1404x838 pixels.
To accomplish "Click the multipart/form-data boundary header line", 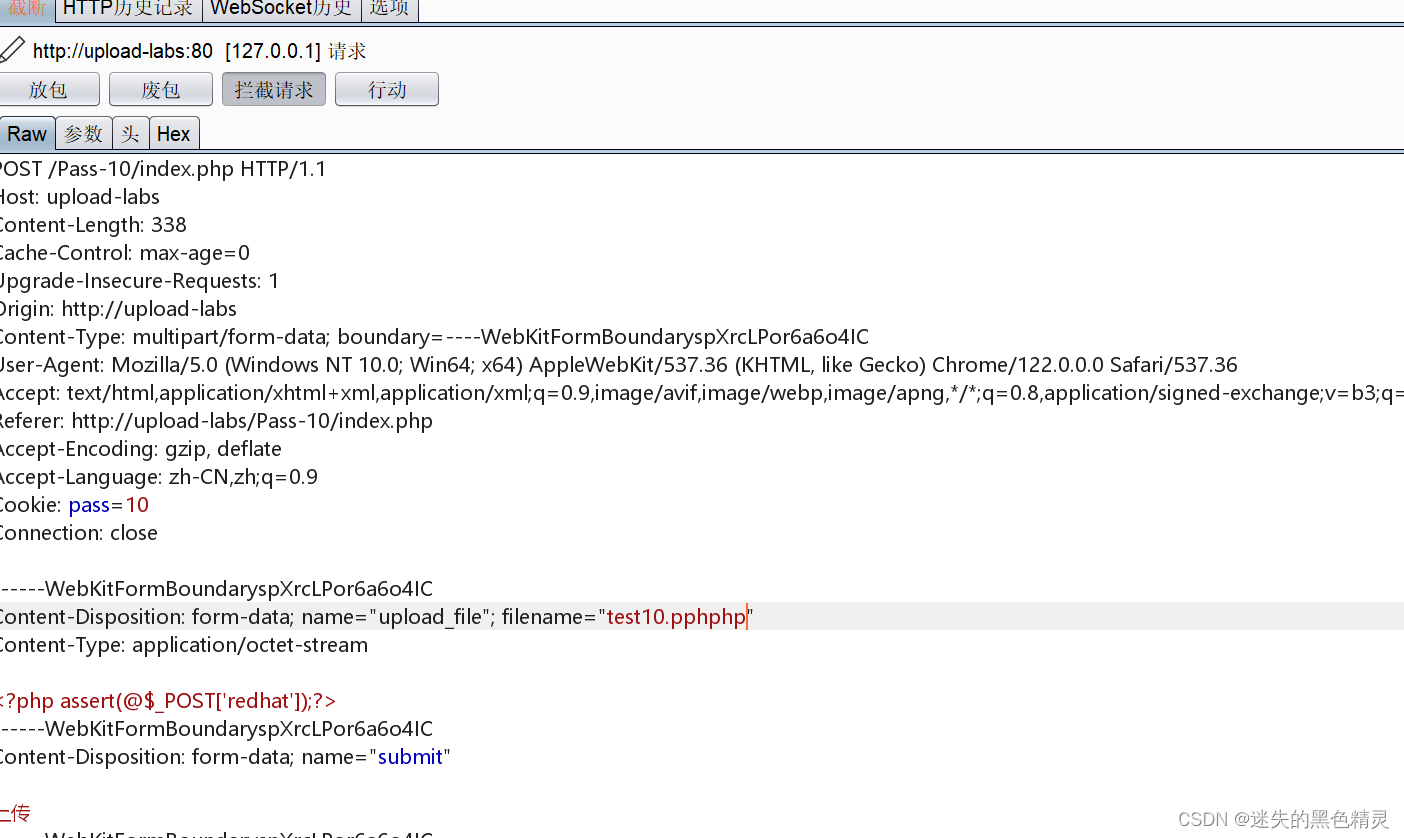I will point(434,337).
